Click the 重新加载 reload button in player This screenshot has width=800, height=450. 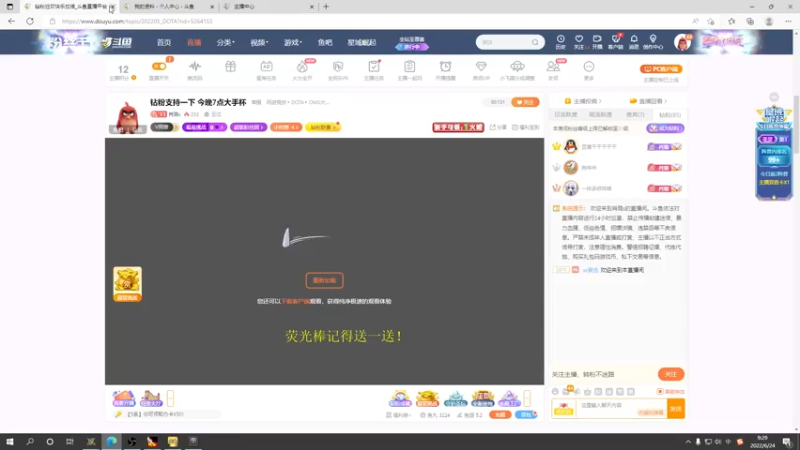324,280
